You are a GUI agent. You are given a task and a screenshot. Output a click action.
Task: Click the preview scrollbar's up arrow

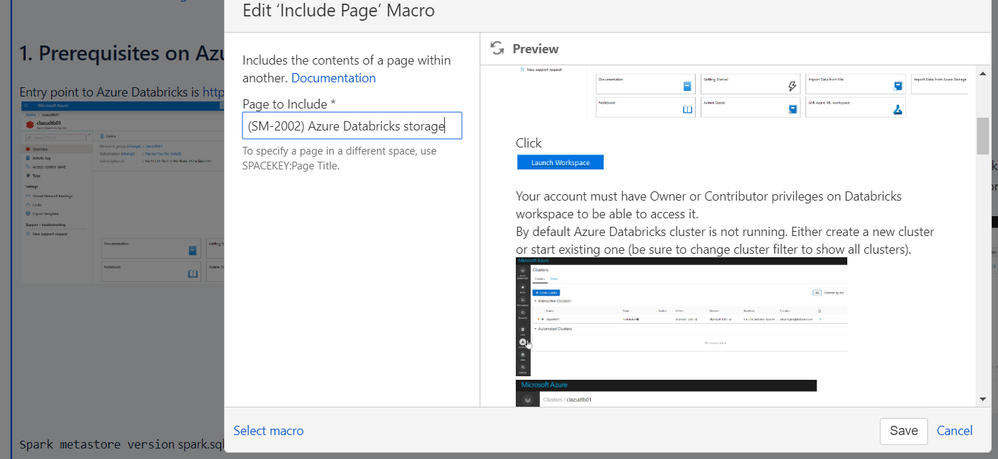pos(983,71)
